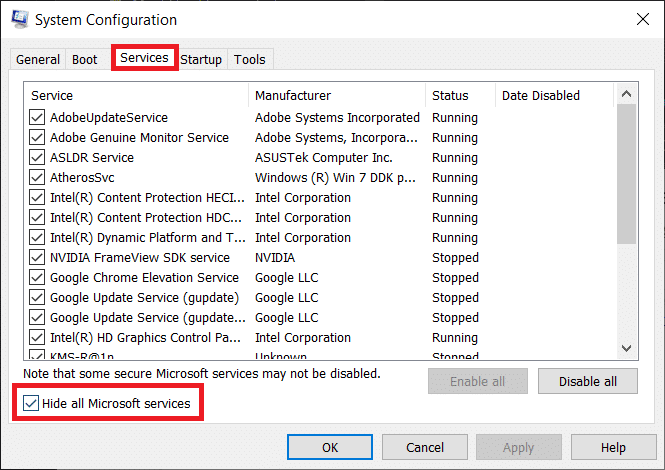
Task: Uncheck the AdobeUpdateService checkbox
Action: (x=37, y=118)
